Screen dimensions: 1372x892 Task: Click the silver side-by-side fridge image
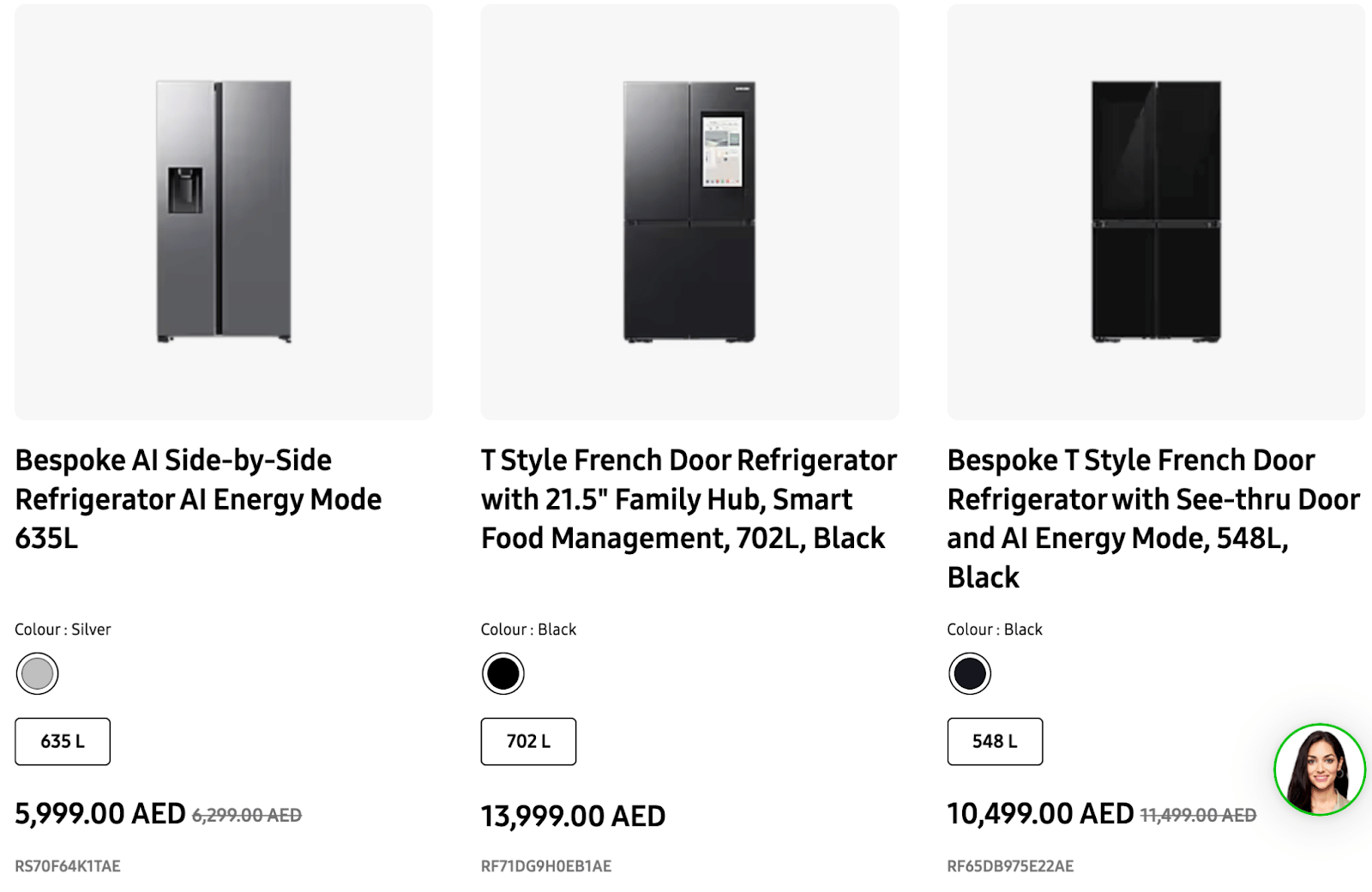click(x=224, y=212)
